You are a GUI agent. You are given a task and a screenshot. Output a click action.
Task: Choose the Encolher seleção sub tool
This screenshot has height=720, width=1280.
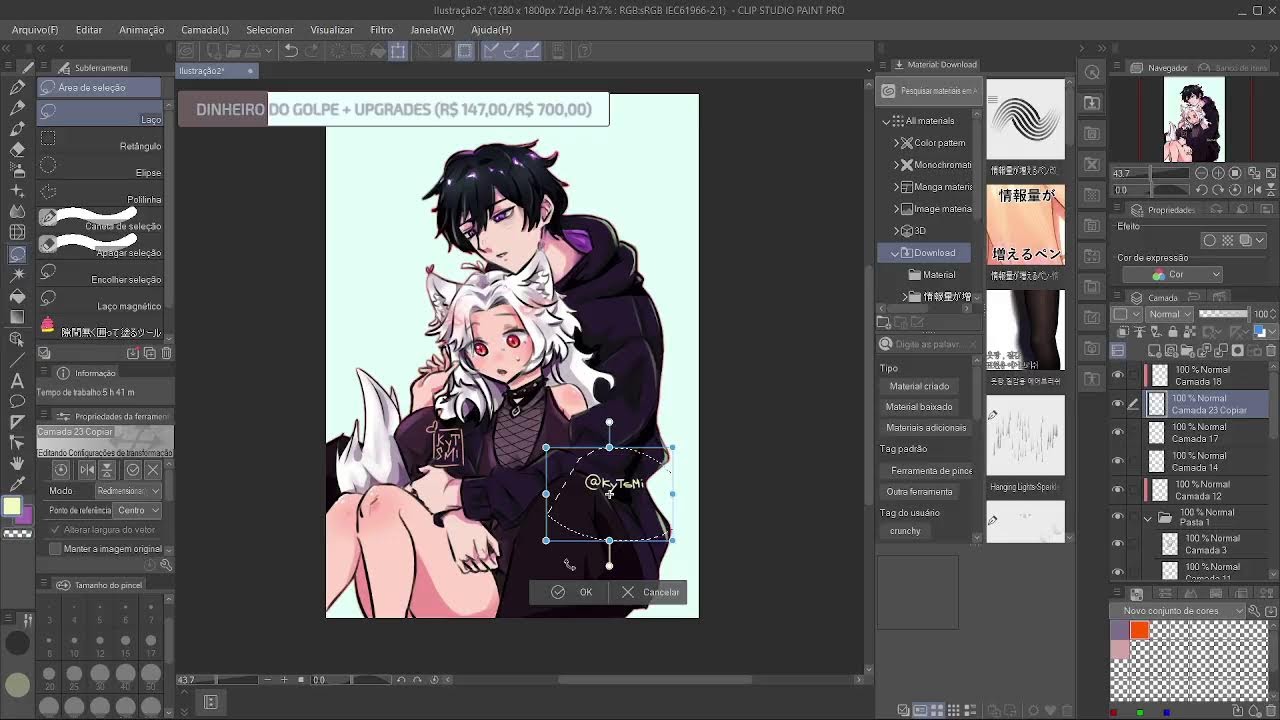click(100, 274)
